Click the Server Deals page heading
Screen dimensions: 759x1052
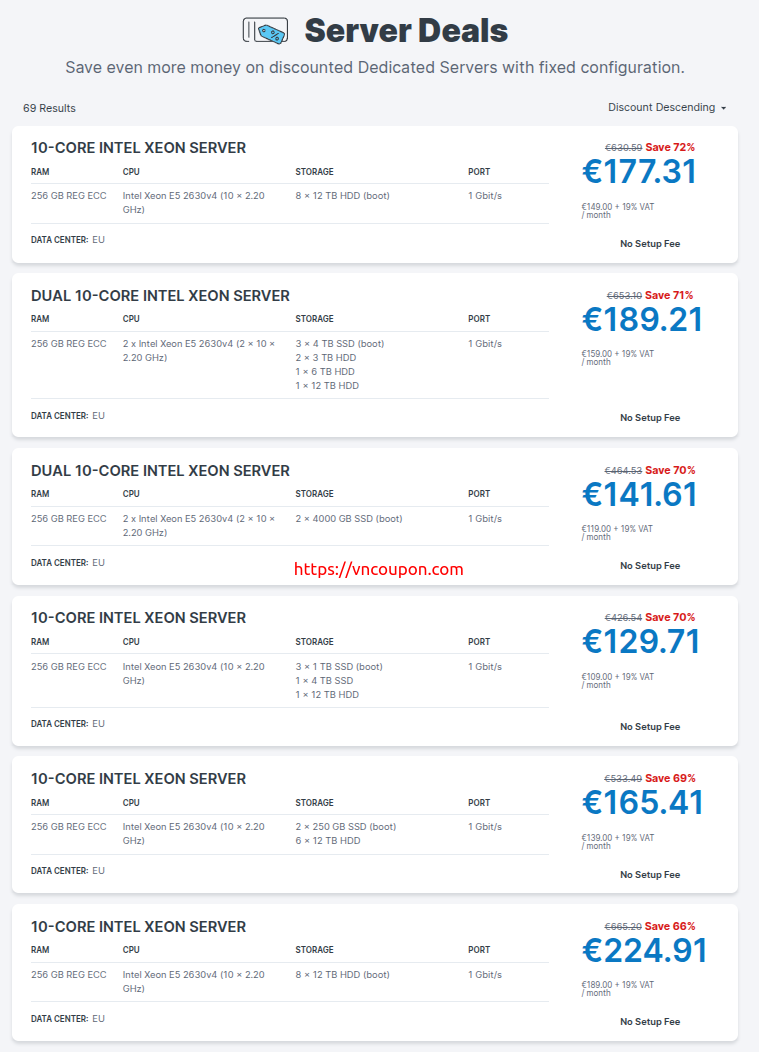coord(406,31)
